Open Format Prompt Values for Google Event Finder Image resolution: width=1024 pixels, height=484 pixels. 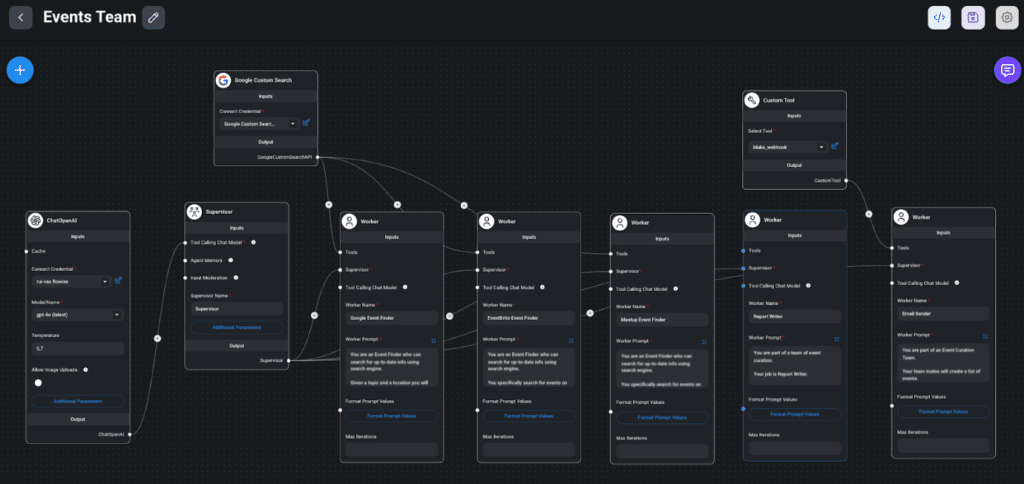click(x=392, y=416)
